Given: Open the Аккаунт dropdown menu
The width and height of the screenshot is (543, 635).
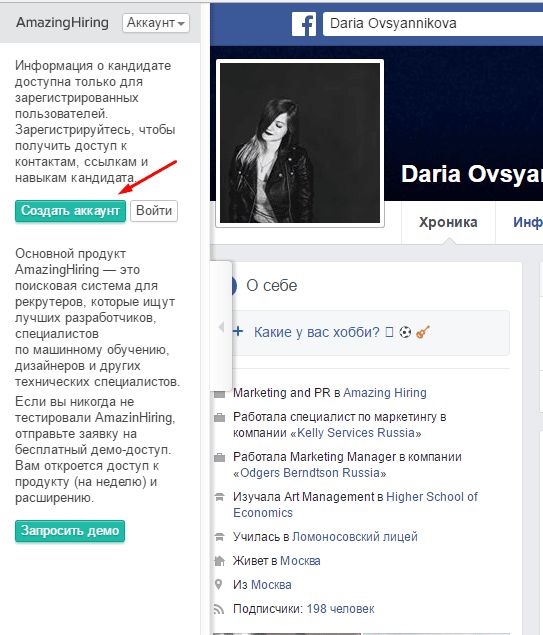Looking at the screenshot, I should tap(156, 23).
